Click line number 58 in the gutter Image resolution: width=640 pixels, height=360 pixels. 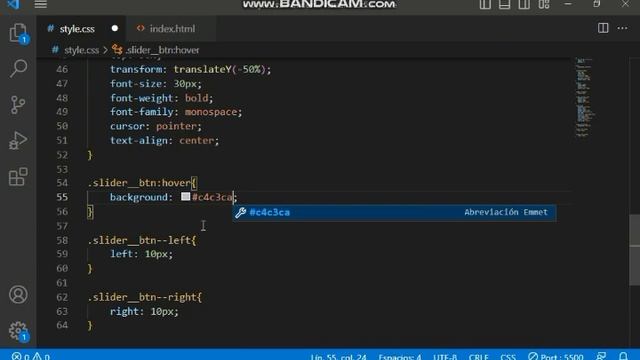tap(62, 240)
